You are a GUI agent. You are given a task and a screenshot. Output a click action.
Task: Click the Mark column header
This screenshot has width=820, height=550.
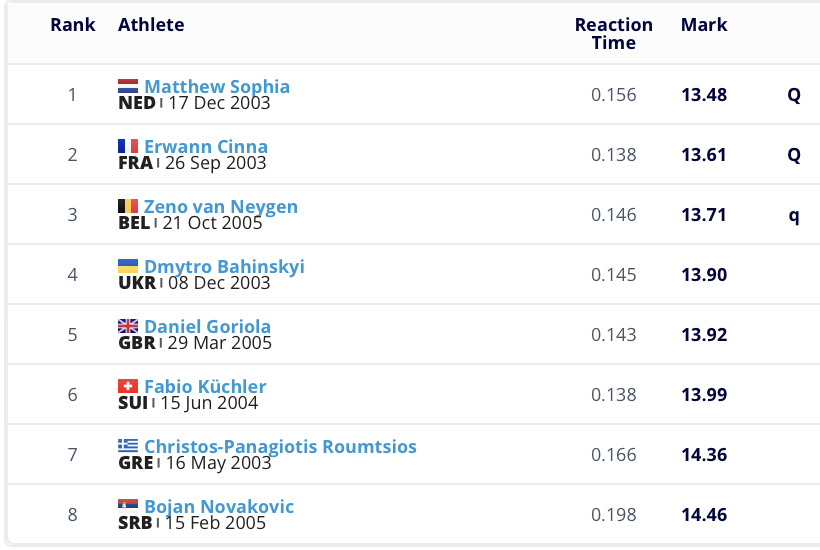[x=704, y=25]
